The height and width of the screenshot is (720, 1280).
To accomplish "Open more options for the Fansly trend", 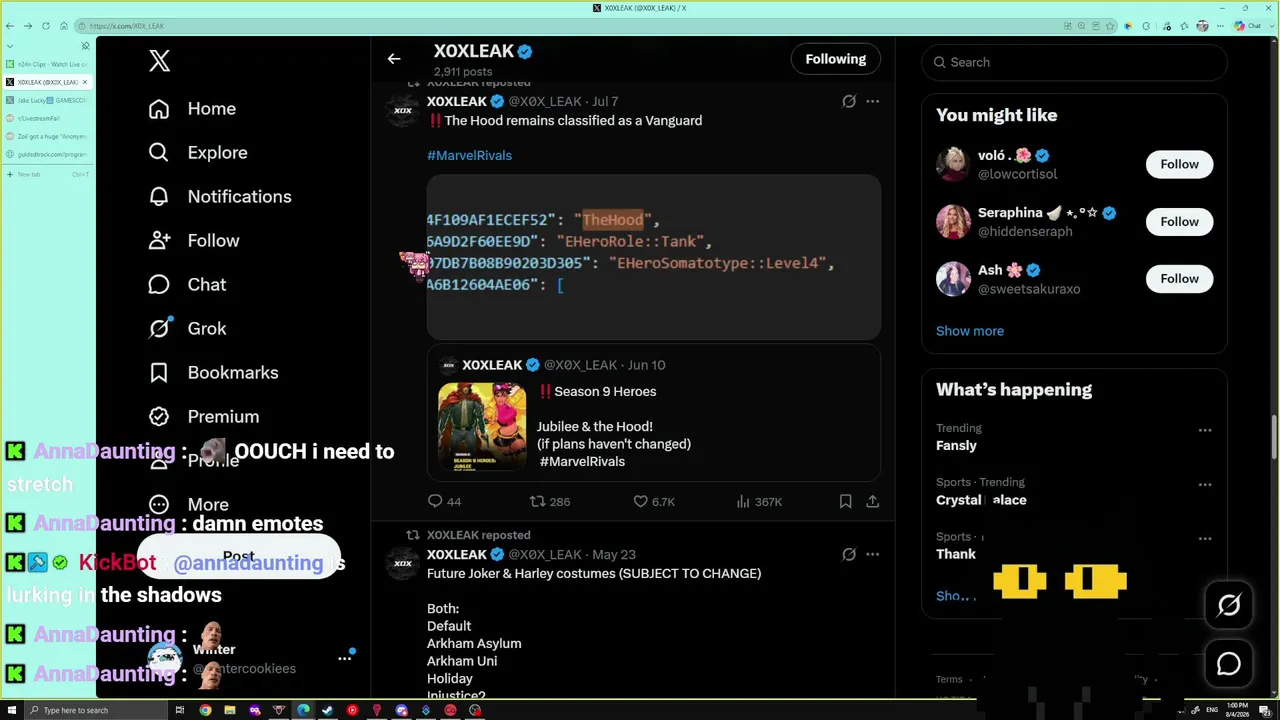I will click(x=1205, y=430).
